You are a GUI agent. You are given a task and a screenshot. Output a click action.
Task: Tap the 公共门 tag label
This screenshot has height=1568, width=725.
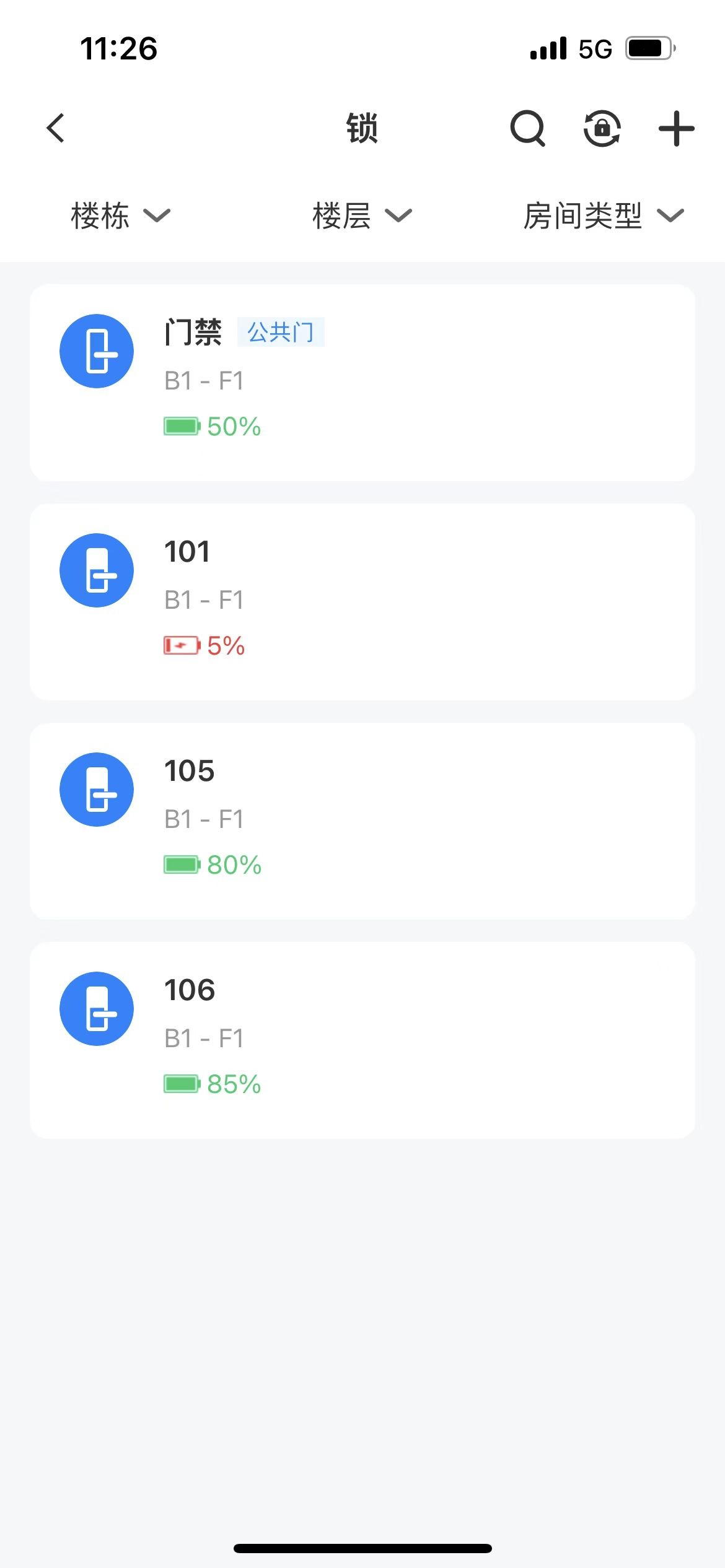coord(281,333)
